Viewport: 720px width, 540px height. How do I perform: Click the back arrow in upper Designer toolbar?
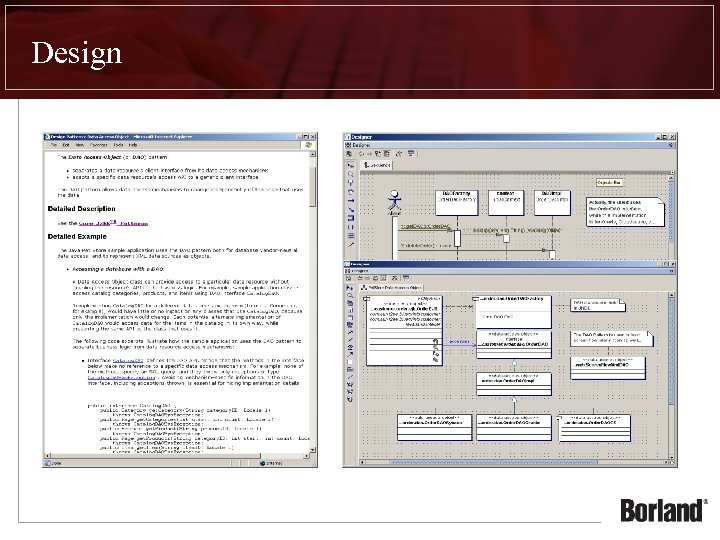[361, 154]
